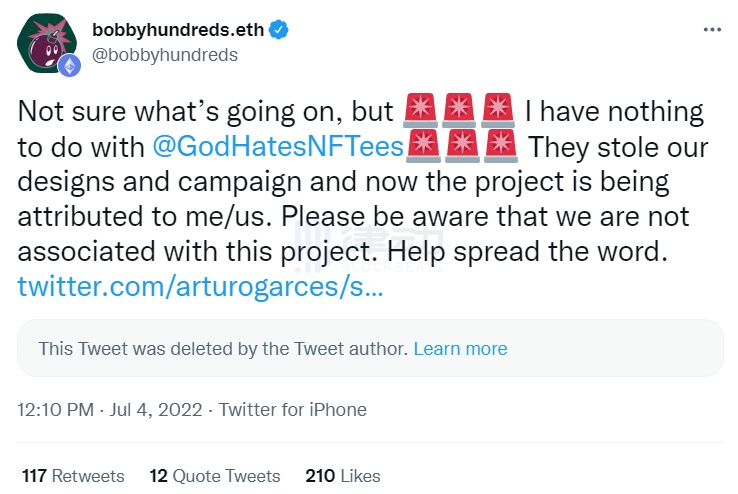The height and width of the screenshot is (494, 738).
Task: View the 210 Likes list
Action: [343, 475]
